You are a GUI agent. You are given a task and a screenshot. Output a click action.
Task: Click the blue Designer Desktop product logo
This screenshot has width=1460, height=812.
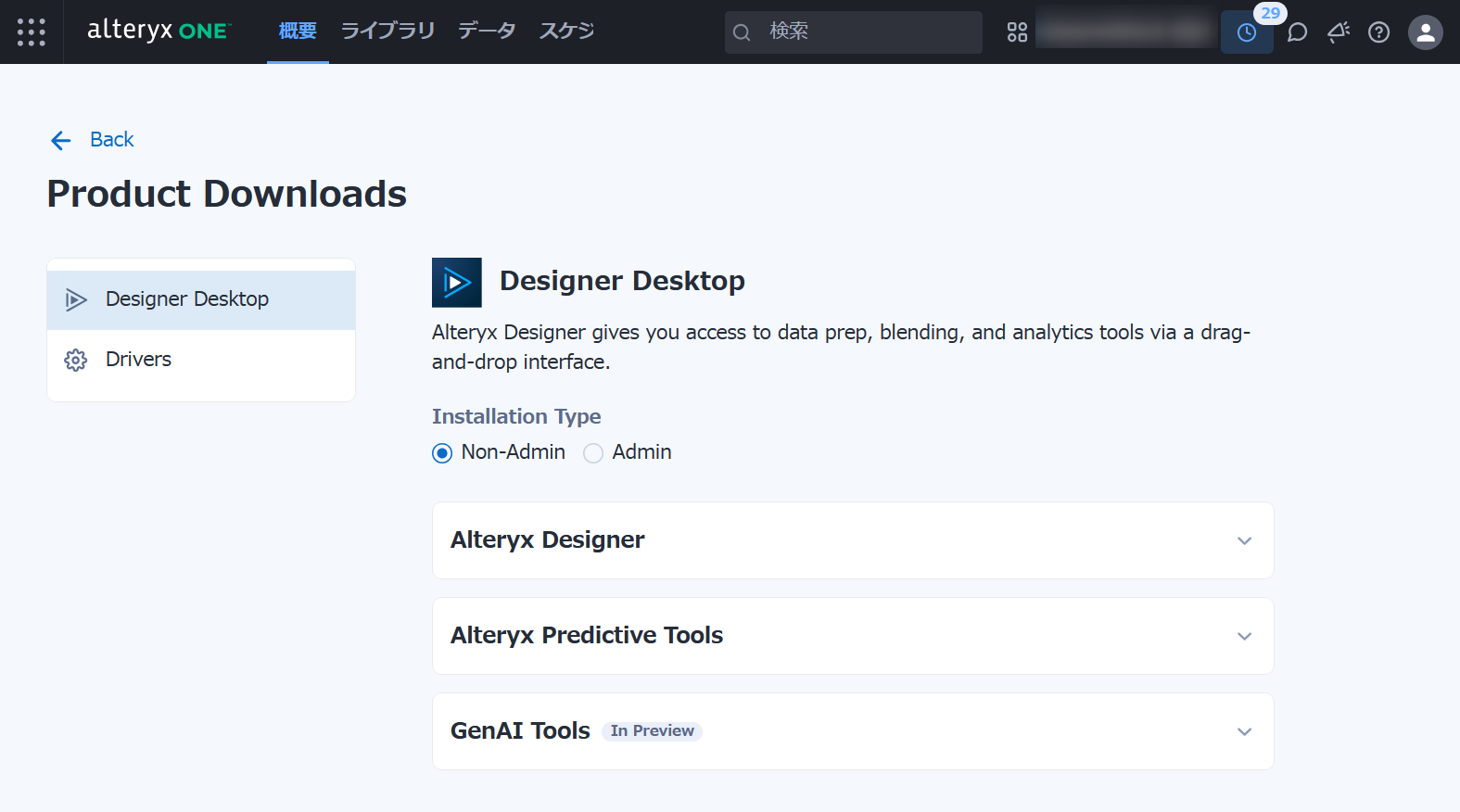coord(457,283)
